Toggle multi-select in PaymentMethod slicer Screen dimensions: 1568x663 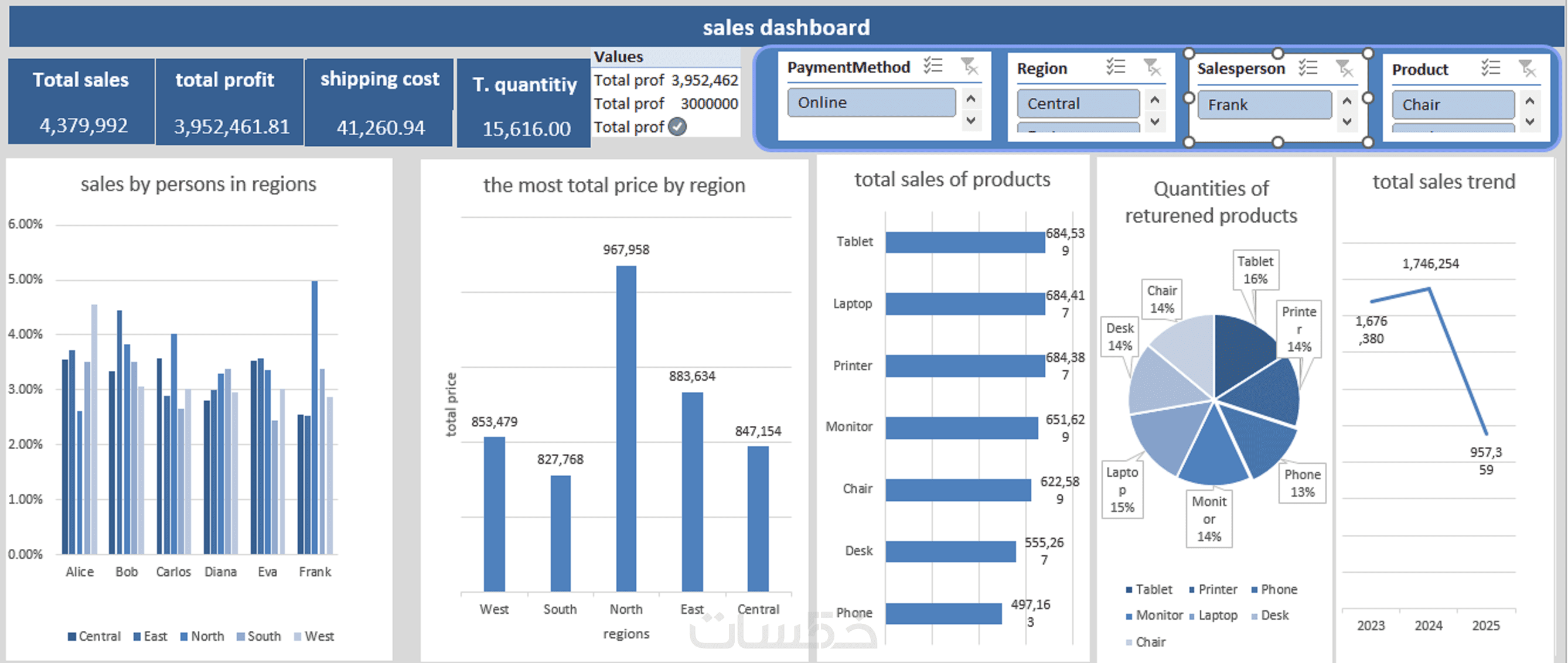[932, 65]
